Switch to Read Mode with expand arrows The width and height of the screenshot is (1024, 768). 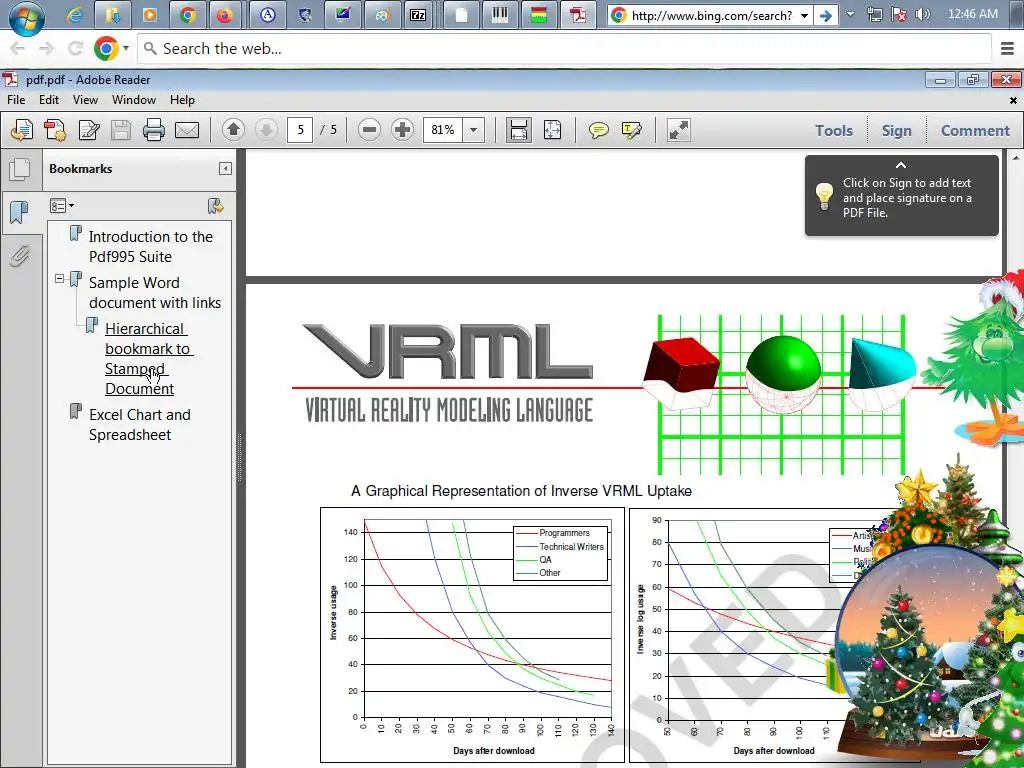(x=679, y=130)
